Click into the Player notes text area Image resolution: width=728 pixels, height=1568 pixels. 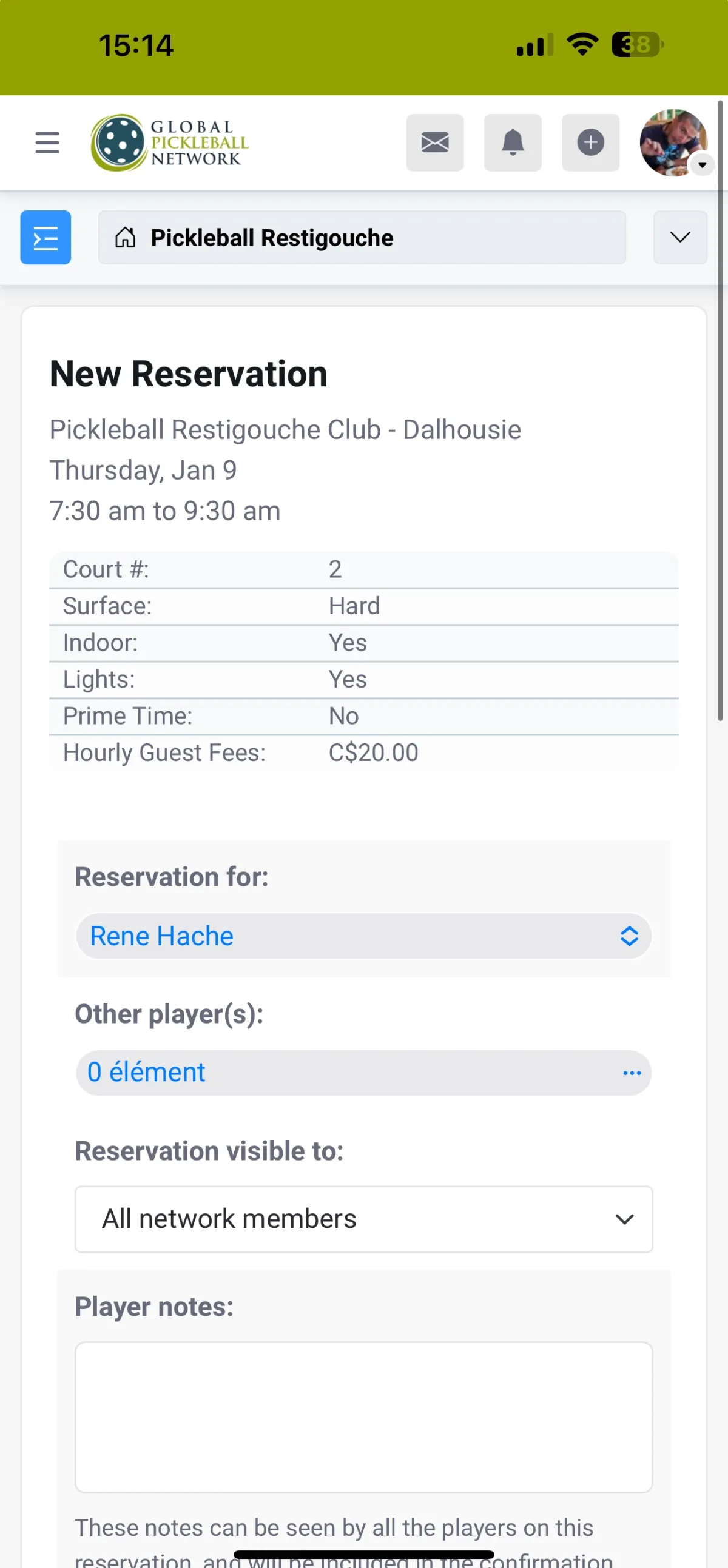point(363,1416)
